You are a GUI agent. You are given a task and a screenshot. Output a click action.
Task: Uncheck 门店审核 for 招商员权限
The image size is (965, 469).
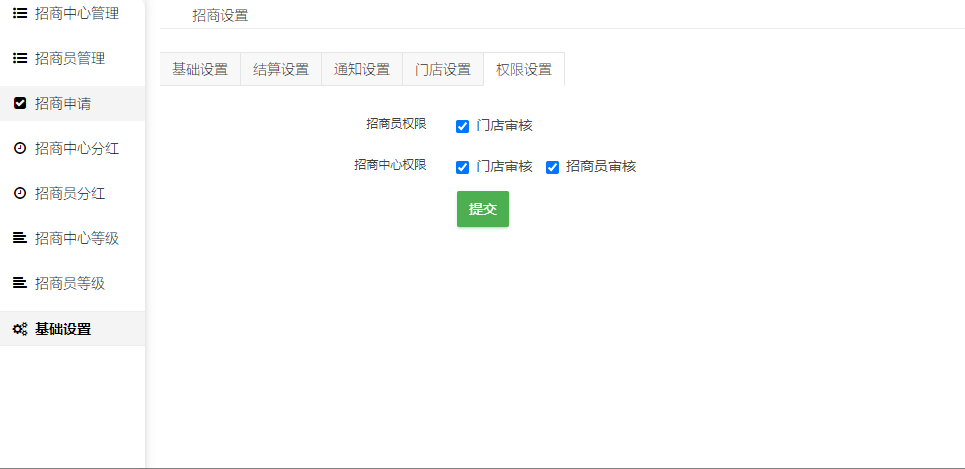click(462, 126)
